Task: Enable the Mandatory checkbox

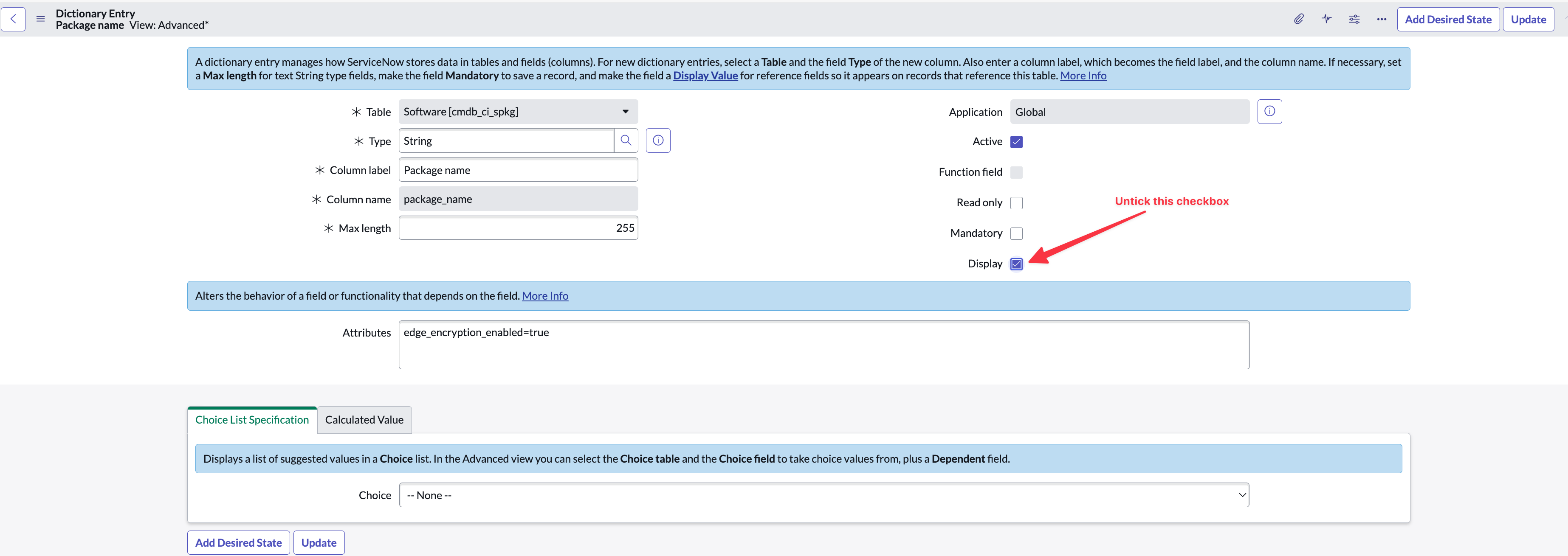Action: pos(1016,233)
